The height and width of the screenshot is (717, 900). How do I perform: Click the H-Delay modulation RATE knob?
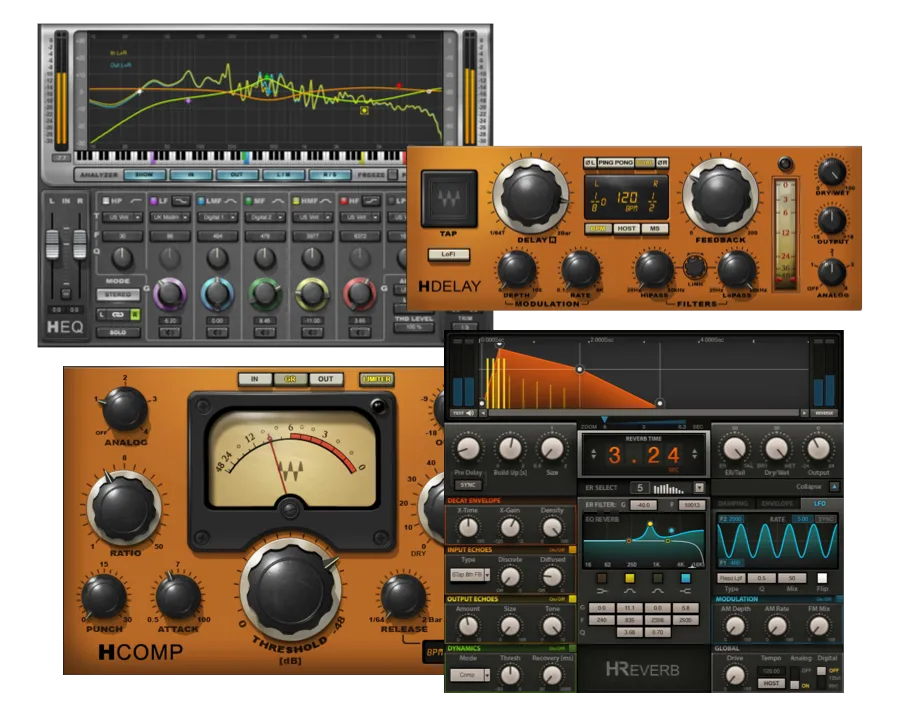point(580,270)
